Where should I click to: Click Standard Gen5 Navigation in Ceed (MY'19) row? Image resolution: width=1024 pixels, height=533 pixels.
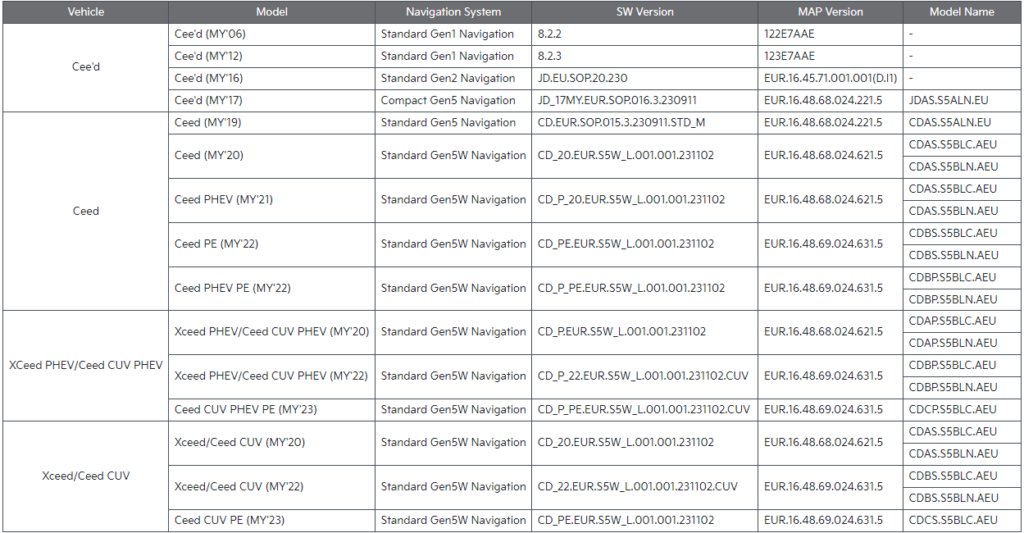click(x=453, y=123)
